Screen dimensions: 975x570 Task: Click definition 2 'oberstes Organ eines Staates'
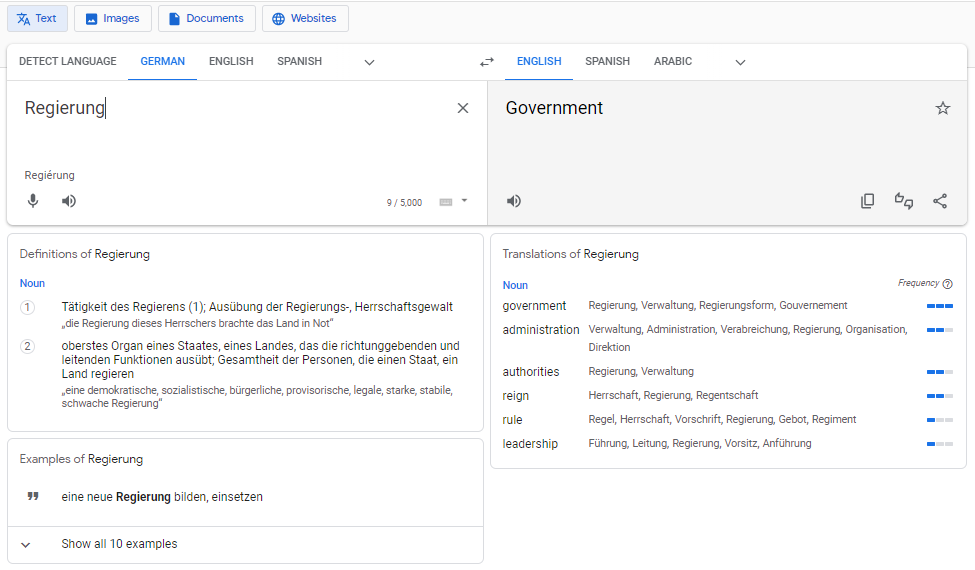[261, 360]
